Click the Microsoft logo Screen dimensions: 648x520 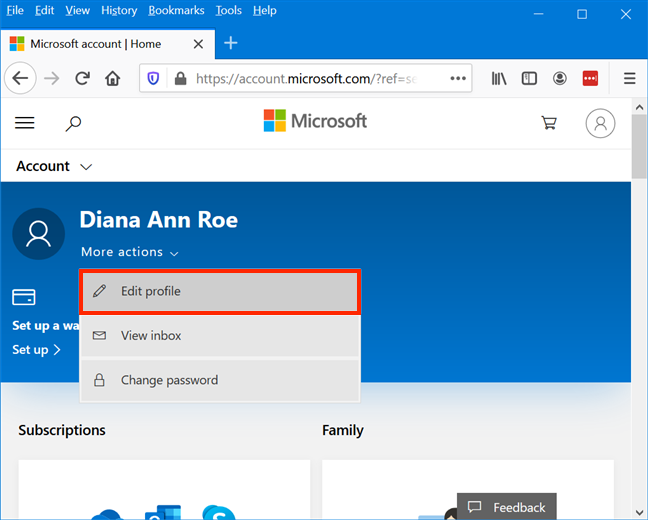(315, 121)
